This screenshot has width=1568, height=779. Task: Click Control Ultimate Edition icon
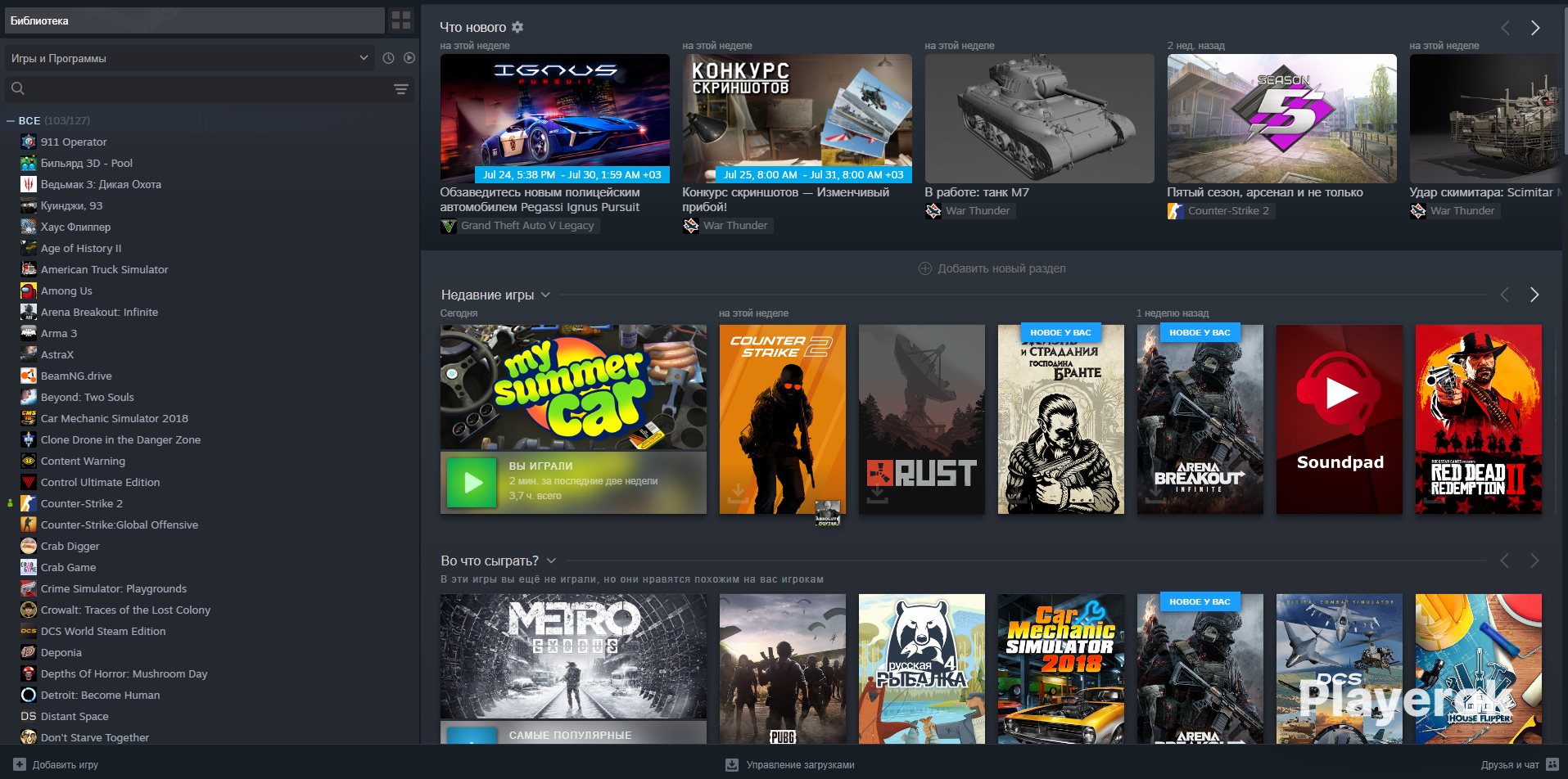tap(29, 482)
